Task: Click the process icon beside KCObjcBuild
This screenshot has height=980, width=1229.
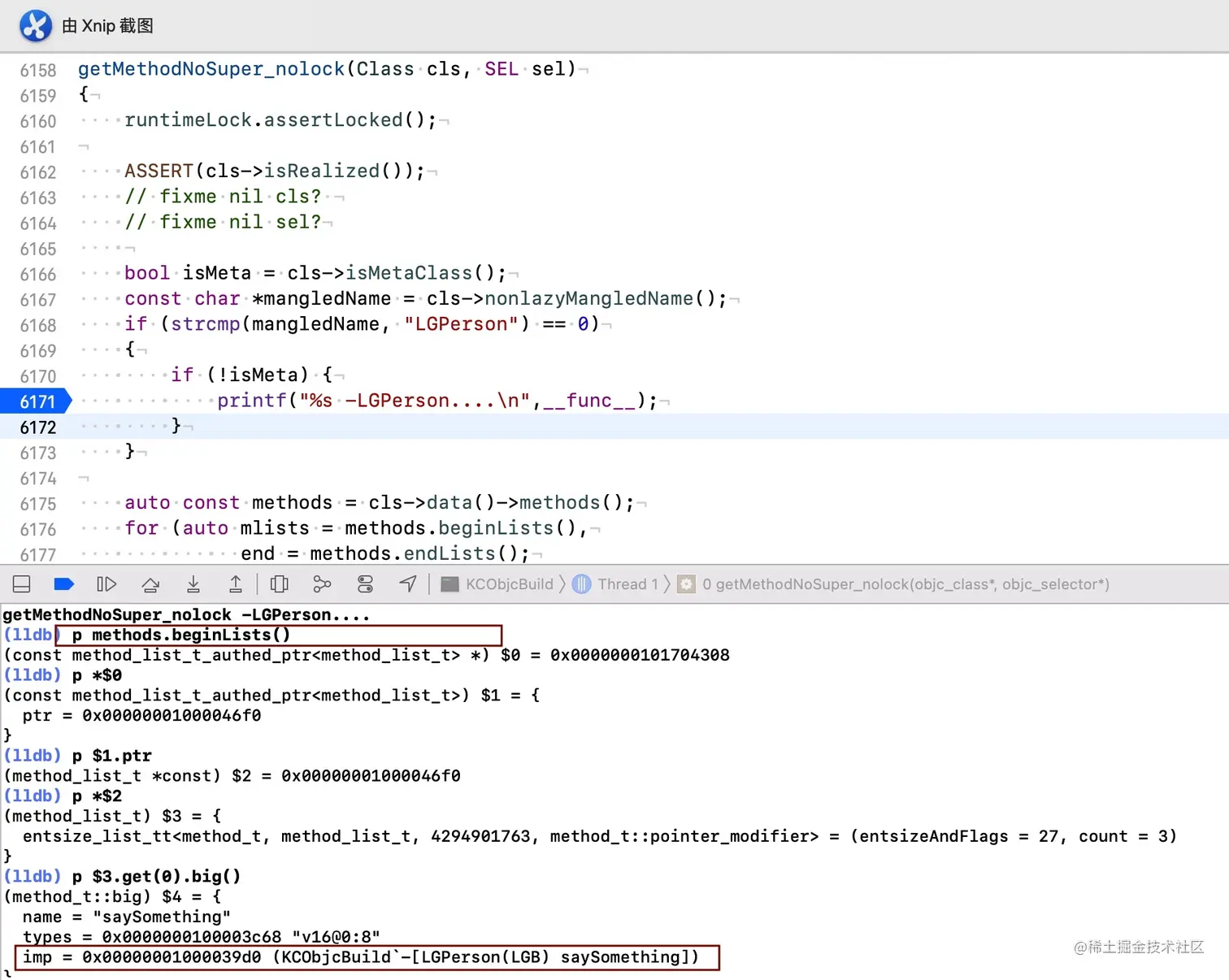Action: point(449,583)
